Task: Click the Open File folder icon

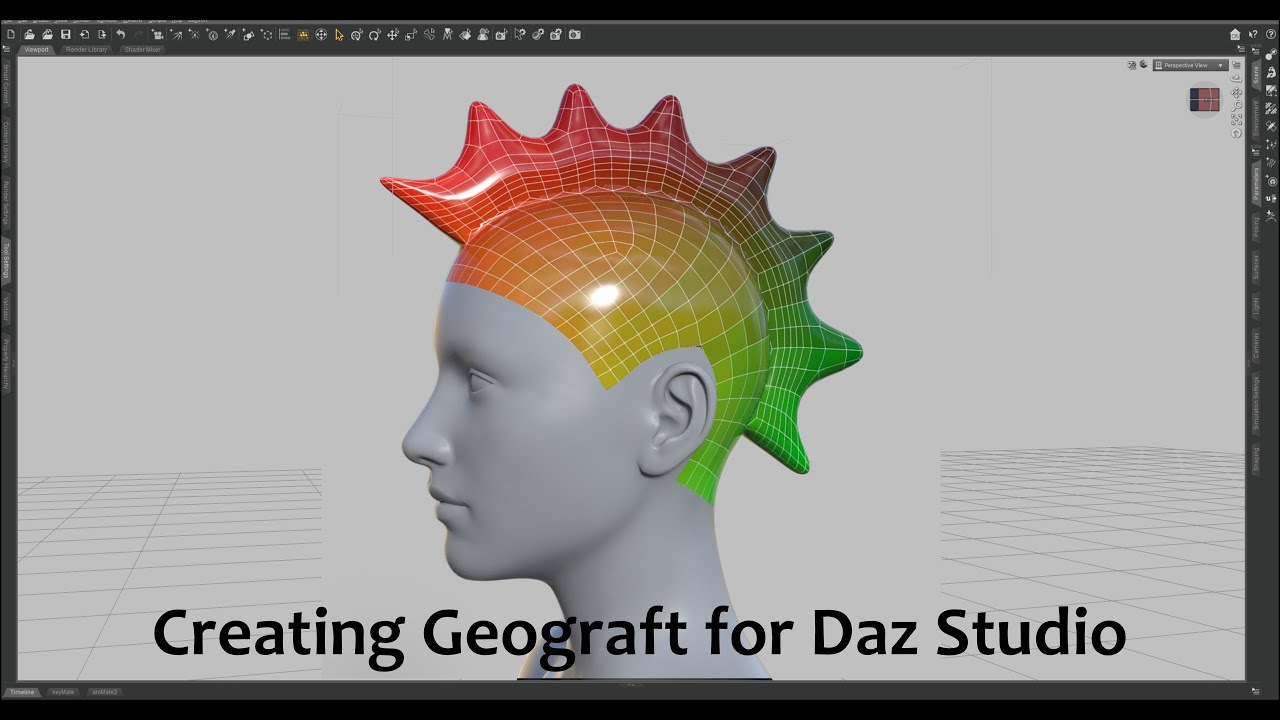Action: pyautogui.click(x=29, y=34)
